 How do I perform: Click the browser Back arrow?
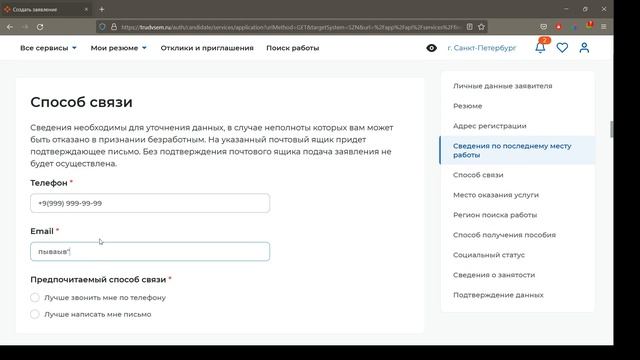pos(10,27)
